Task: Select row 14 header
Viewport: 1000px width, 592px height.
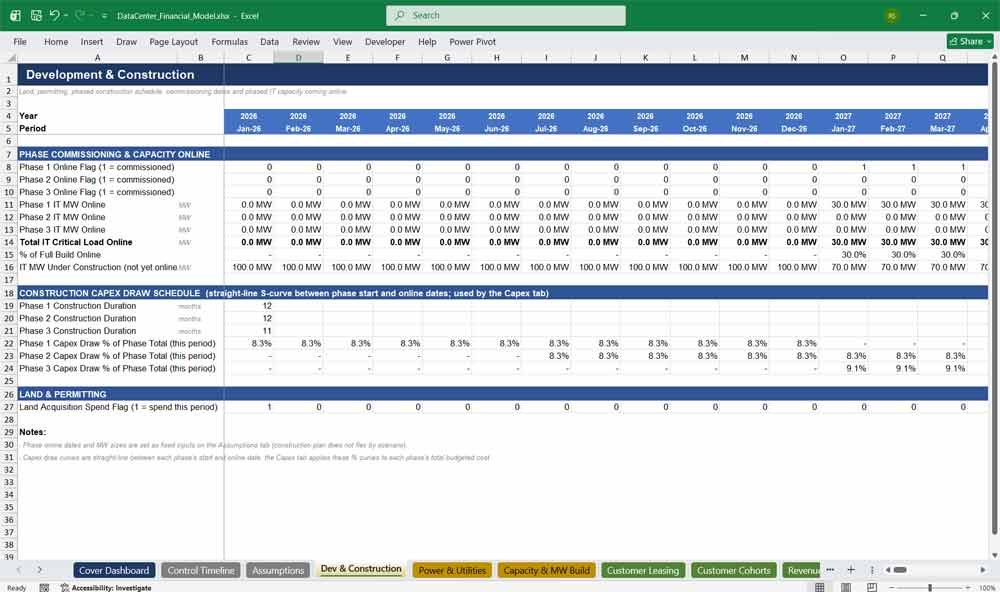Action: [x=9, y=242]
